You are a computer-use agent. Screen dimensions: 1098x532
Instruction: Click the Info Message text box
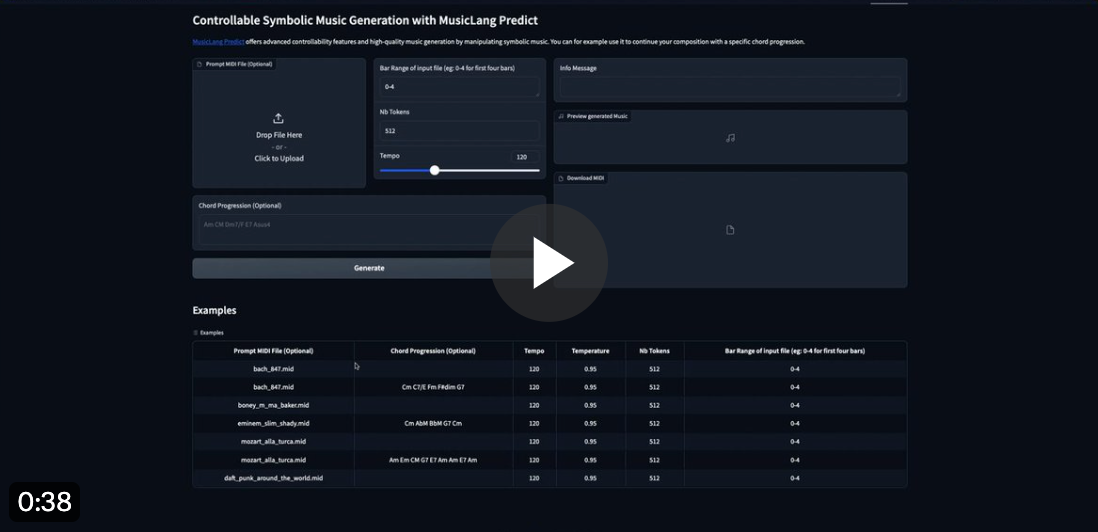point(730,87)
